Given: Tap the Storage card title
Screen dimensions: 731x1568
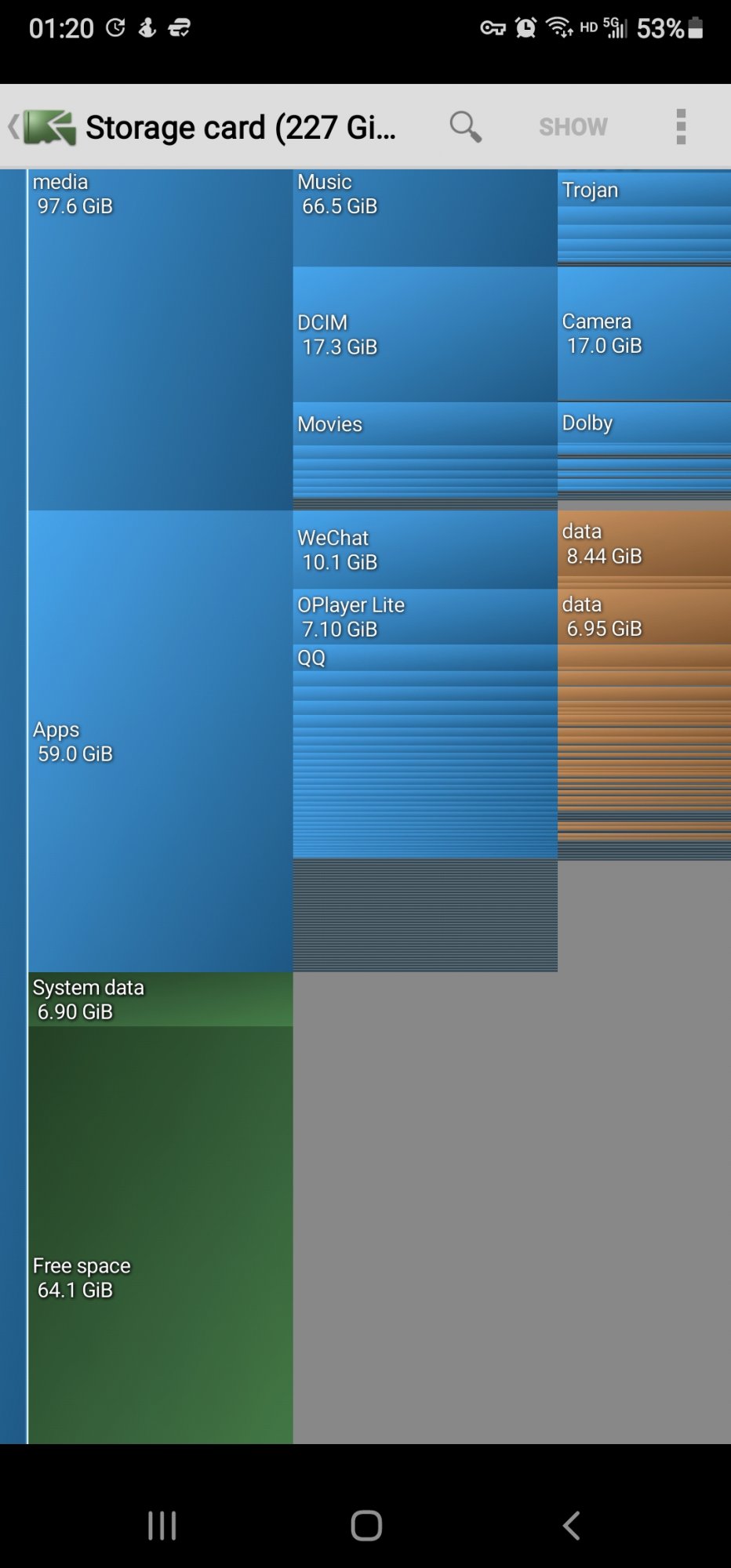Looking at the screenshot, I should (240, 127).
